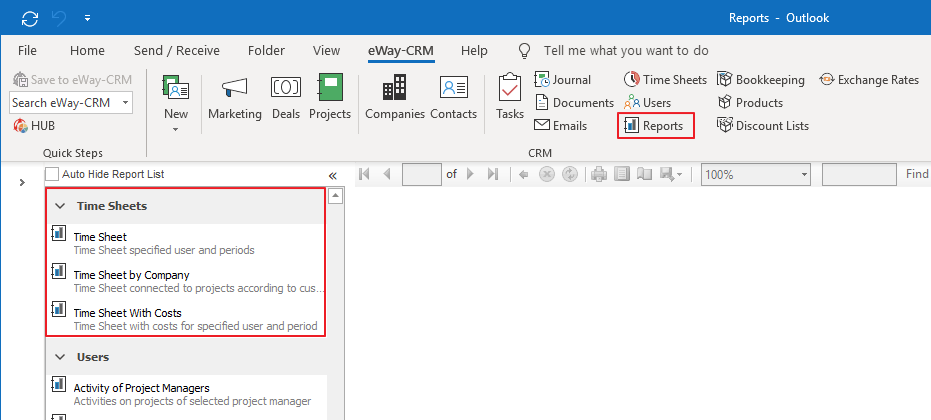The width and height of the screenshot is (931, 420).
Task: Collapse the Time Sheets report group
Action: coord(60,206)
